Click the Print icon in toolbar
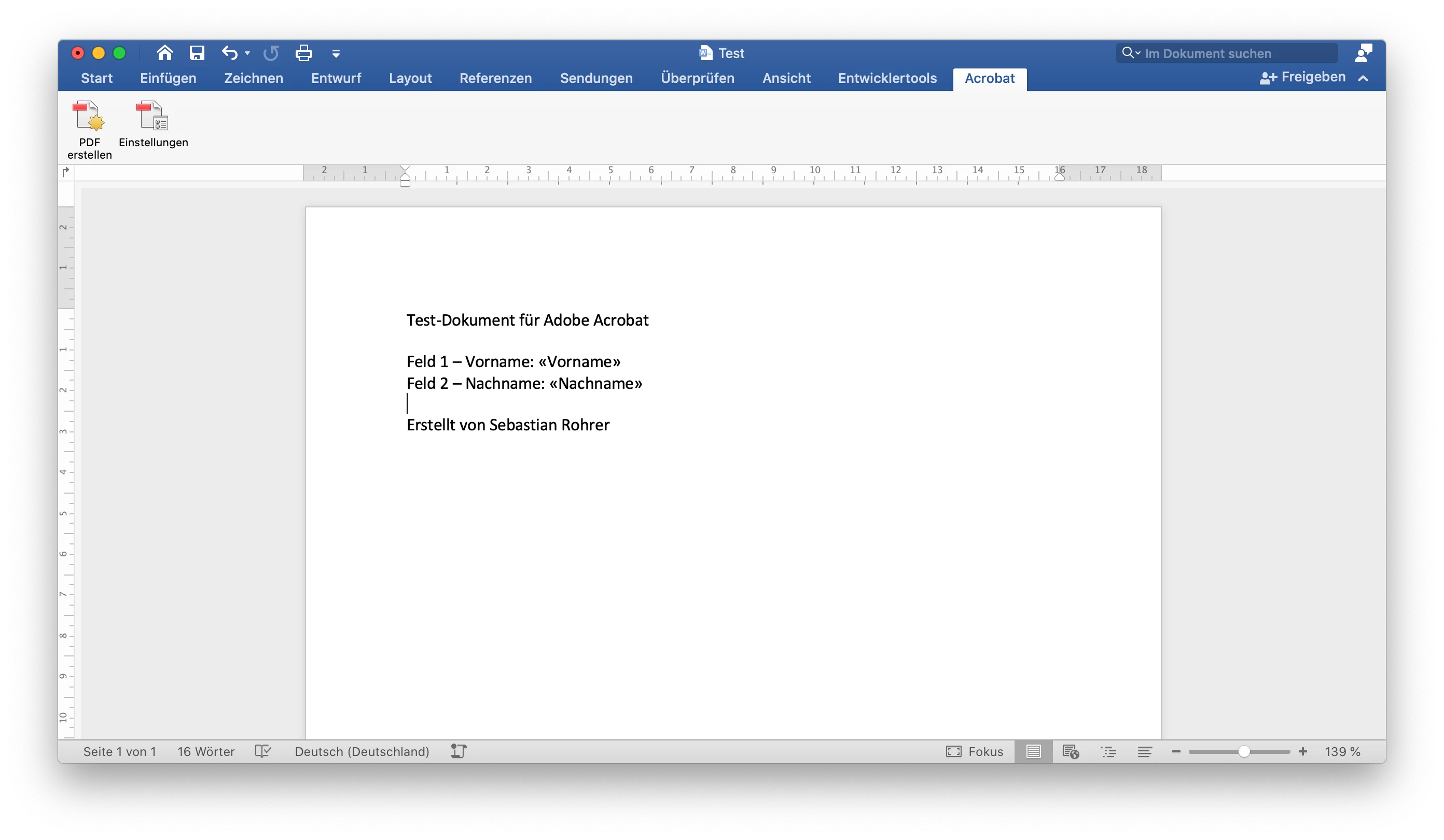This screenshot has height=840, width=1444. (x=304, y=53)
